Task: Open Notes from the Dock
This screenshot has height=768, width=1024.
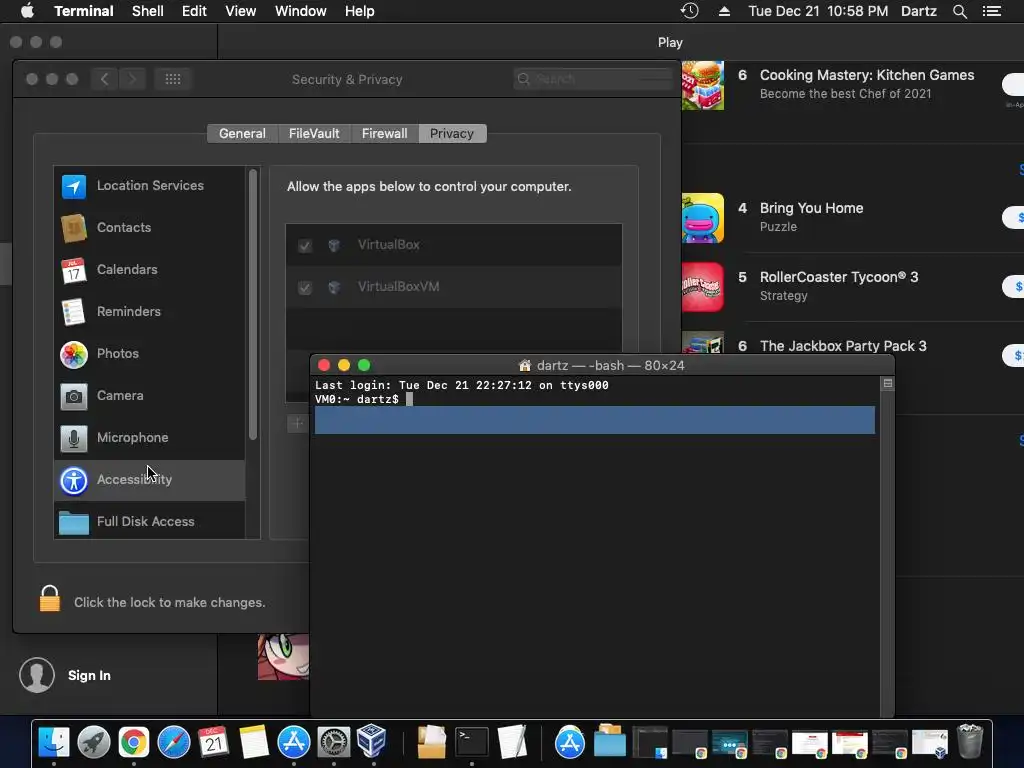Action: click(253, 743)
